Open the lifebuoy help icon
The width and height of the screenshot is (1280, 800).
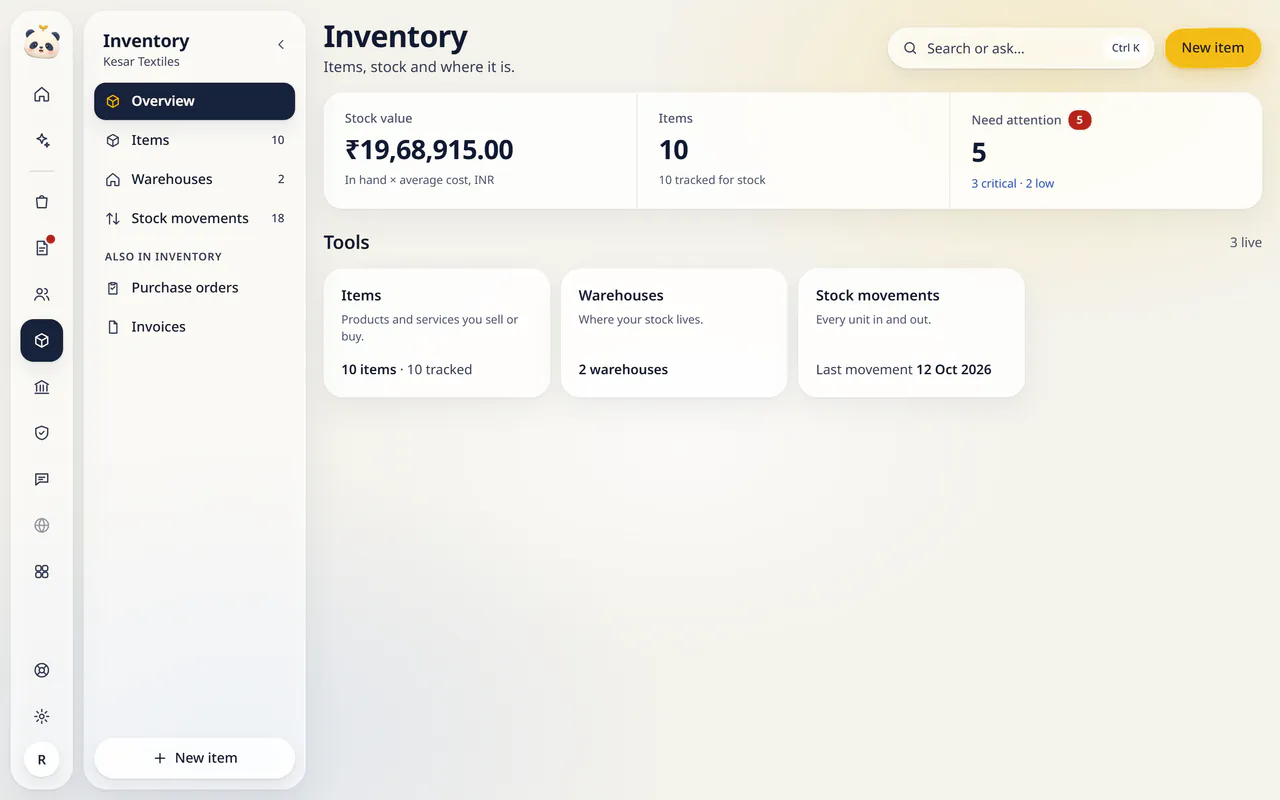point(42,670)
